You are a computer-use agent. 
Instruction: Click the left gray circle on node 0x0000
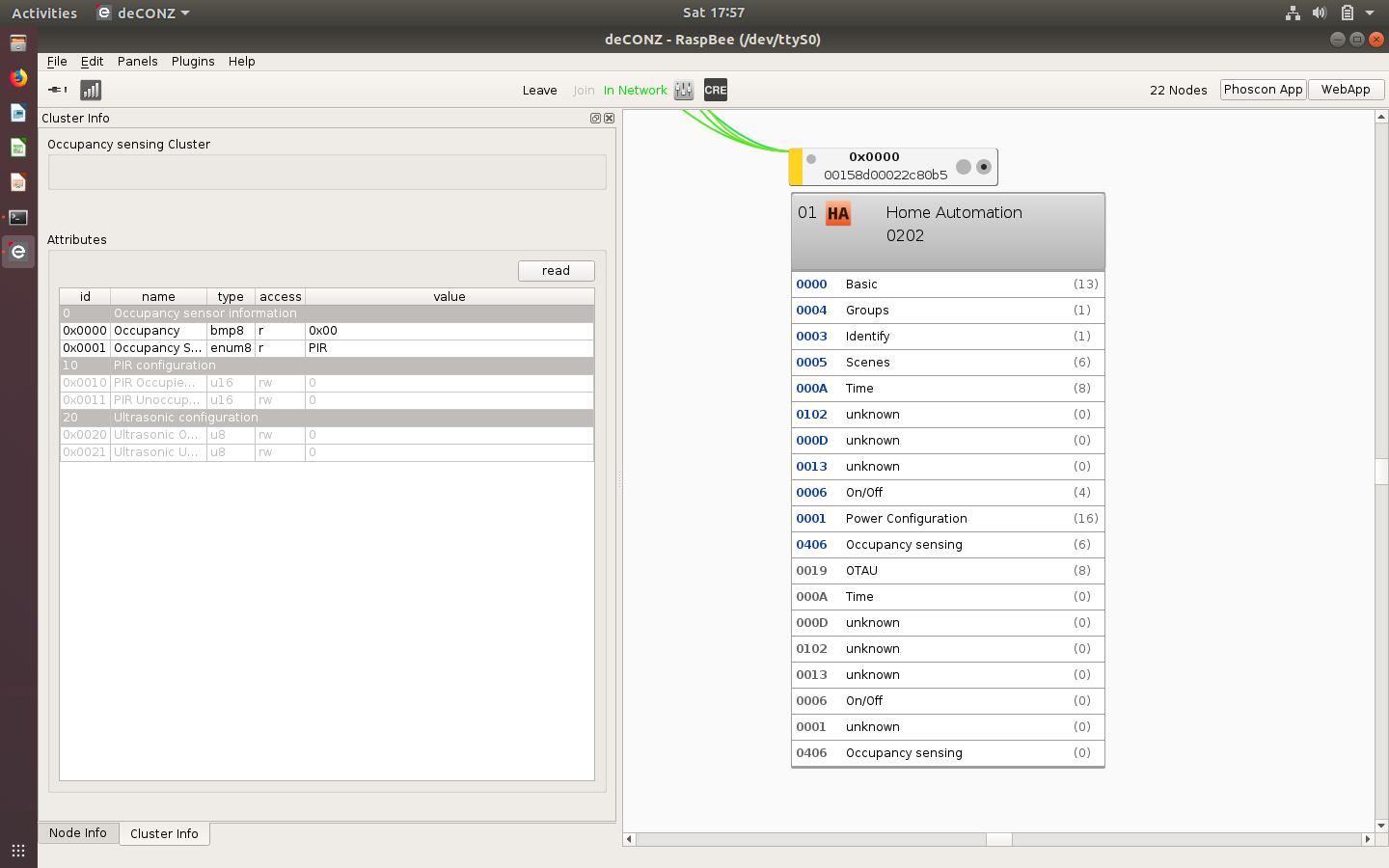point(964,167)
